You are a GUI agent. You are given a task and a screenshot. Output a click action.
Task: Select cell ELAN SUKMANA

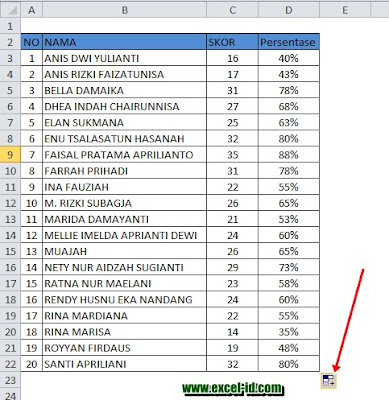click(x=124, y=123)
